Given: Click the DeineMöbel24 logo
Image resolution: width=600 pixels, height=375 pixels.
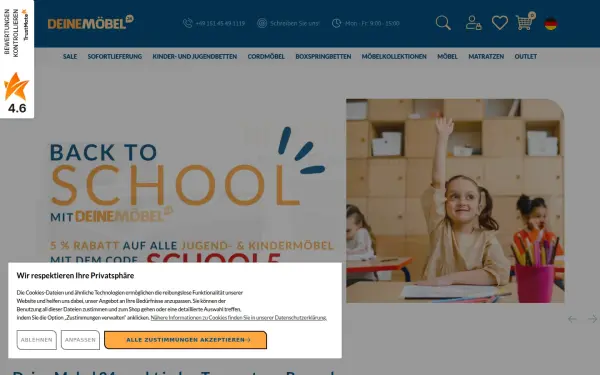Looking at the screenshot, I should coord(91,22).
